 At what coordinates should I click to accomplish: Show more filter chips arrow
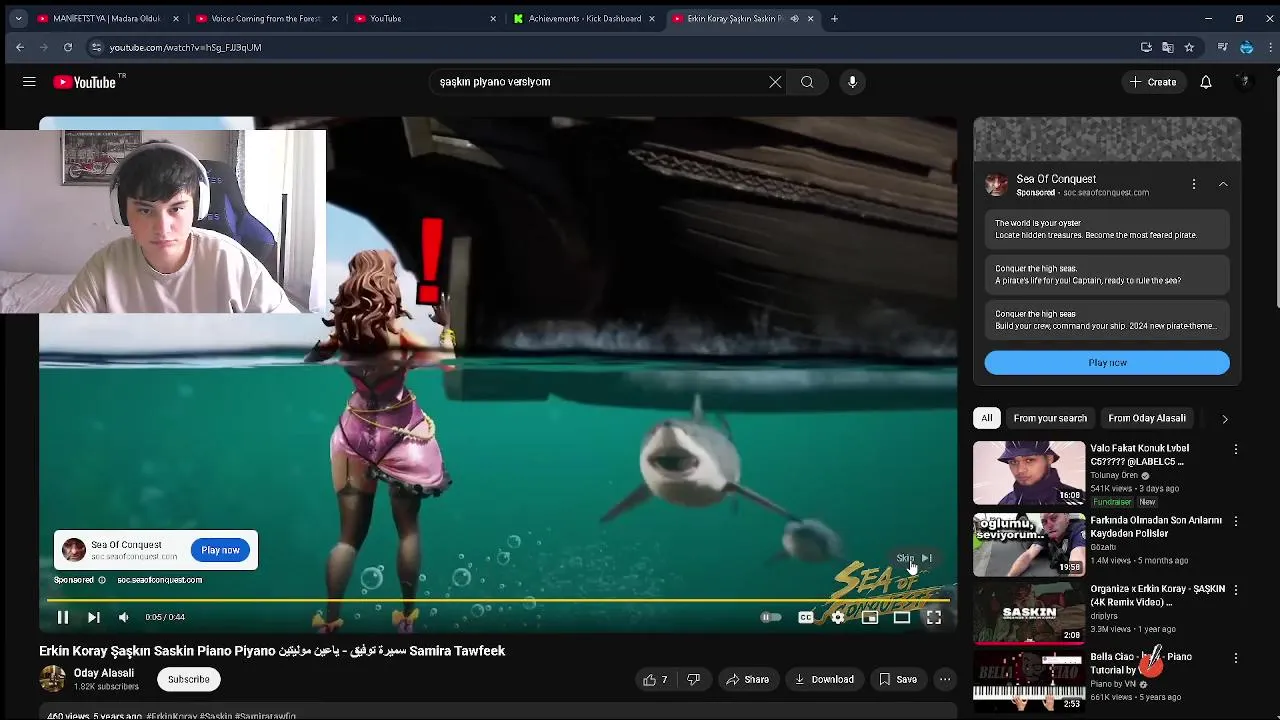1224,419
